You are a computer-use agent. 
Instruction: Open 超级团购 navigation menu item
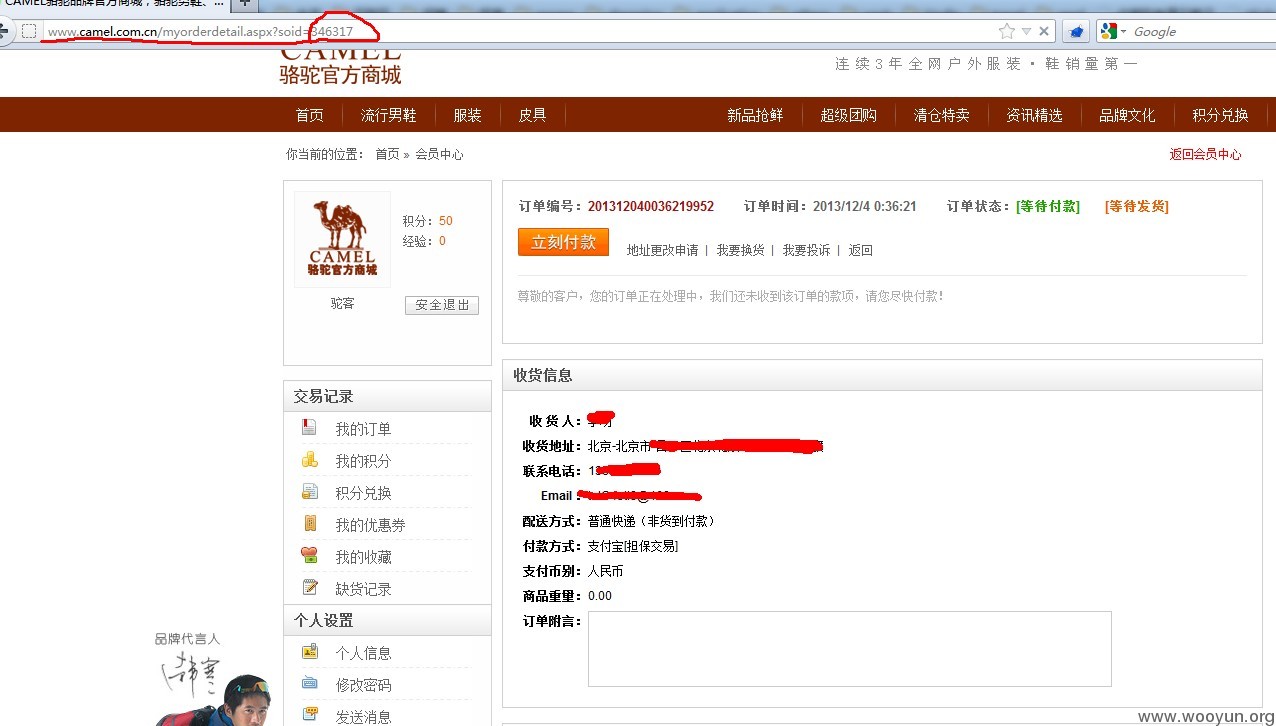click(x=848, y=115)
